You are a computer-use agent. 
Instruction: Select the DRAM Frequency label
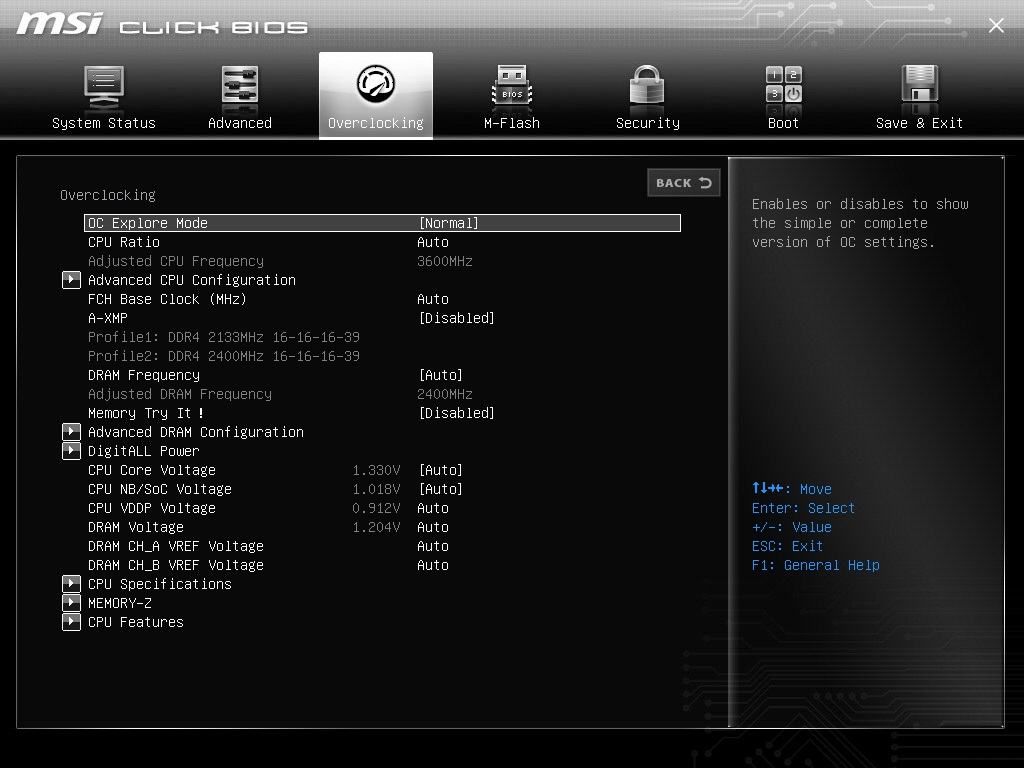point(144,376)
